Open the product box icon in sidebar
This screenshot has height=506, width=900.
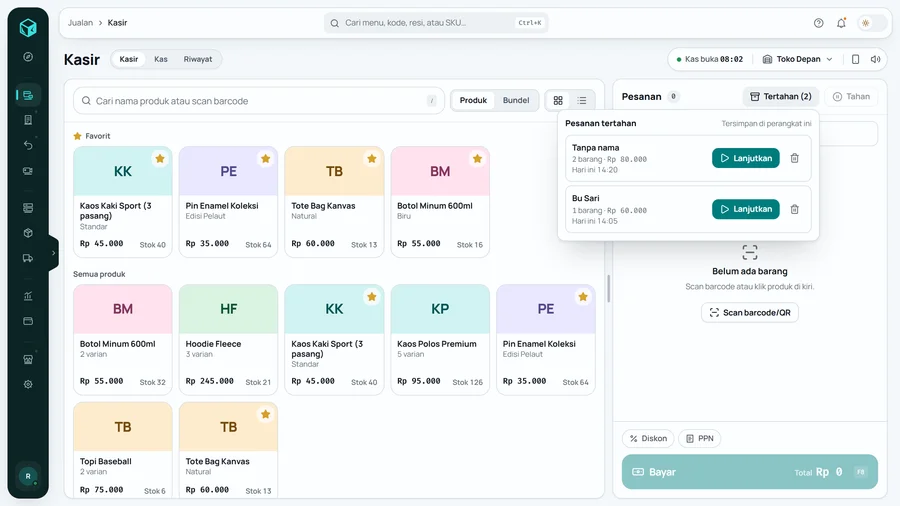point(28,233)
